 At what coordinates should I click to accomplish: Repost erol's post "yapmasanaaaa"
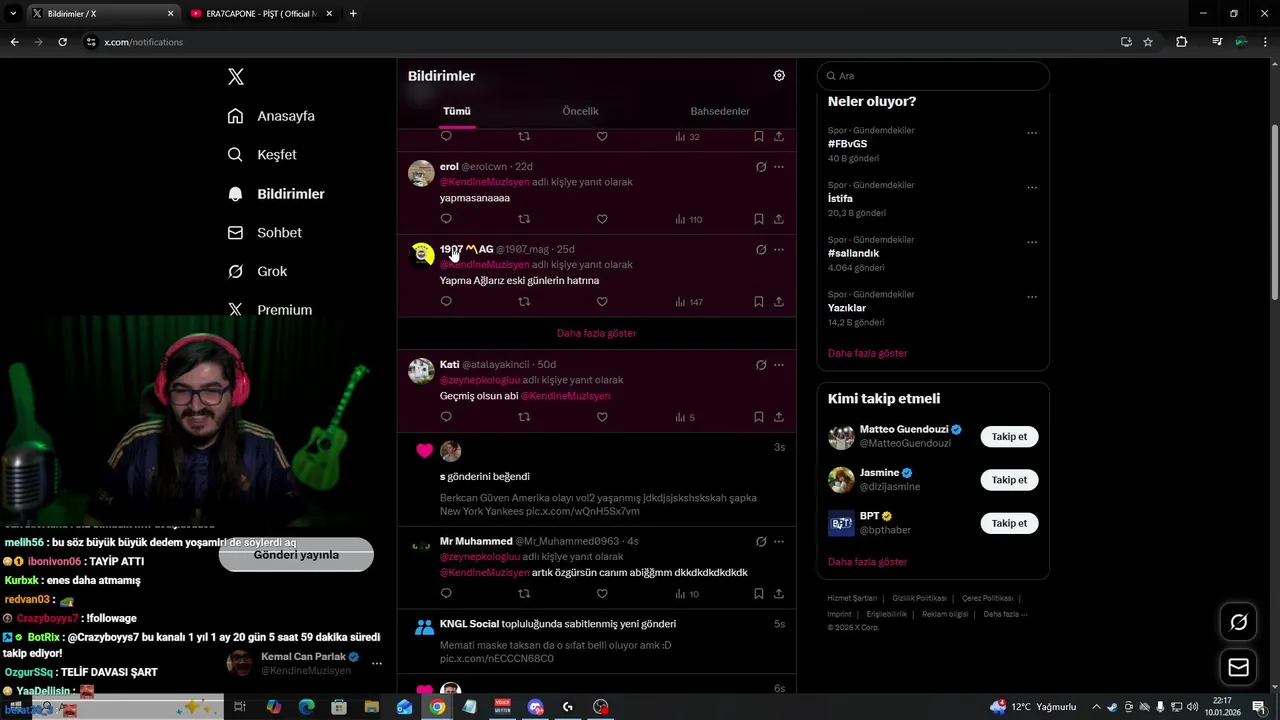(x=524, y=219)
